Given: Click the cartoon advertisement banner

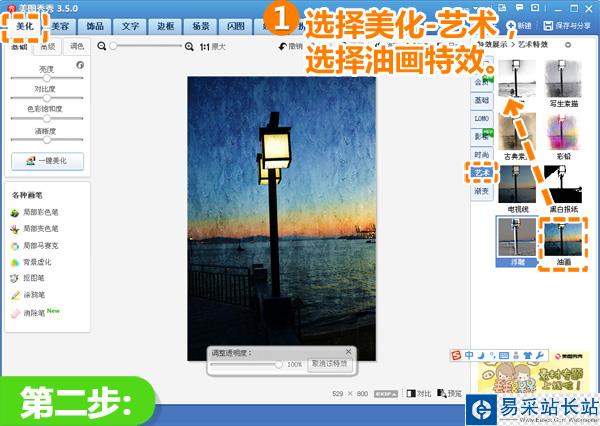Looking at the screenshot, I should 533,371.
